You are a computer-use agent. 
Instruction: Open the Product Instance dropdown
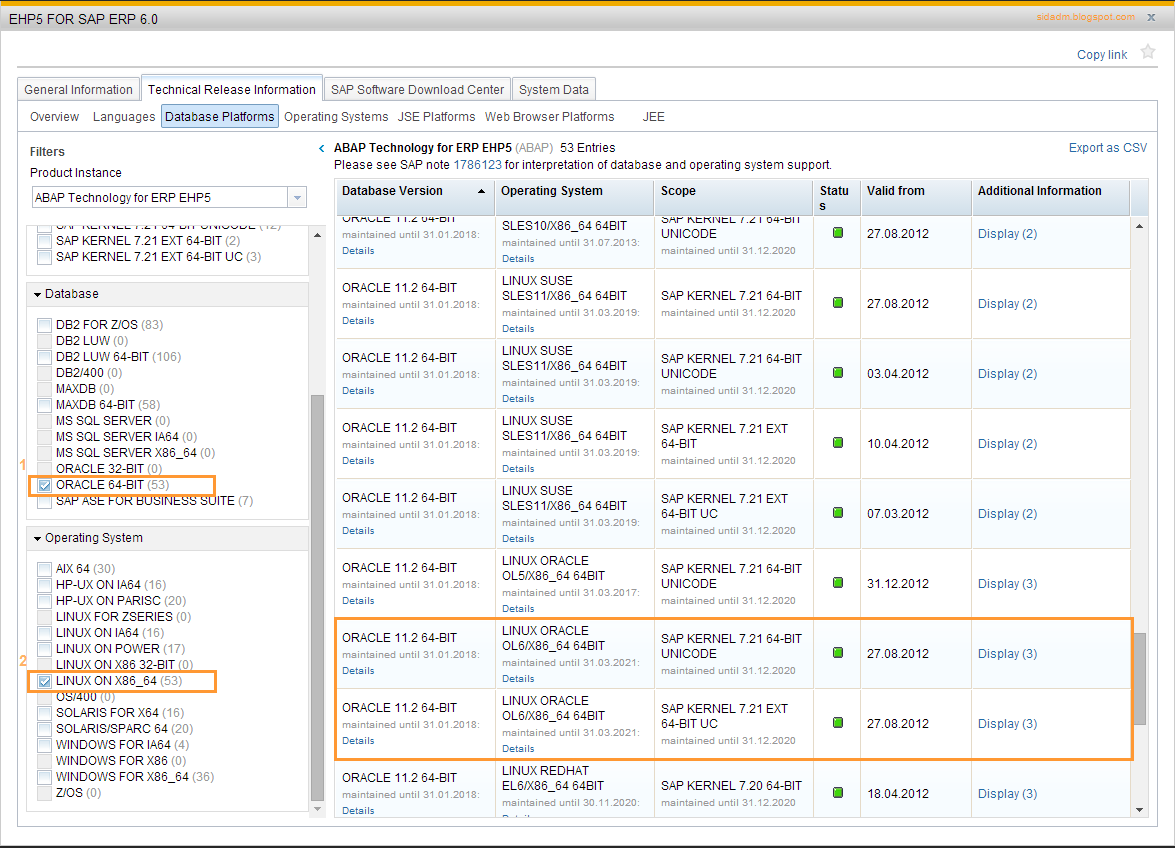click(x=295, y=197)
